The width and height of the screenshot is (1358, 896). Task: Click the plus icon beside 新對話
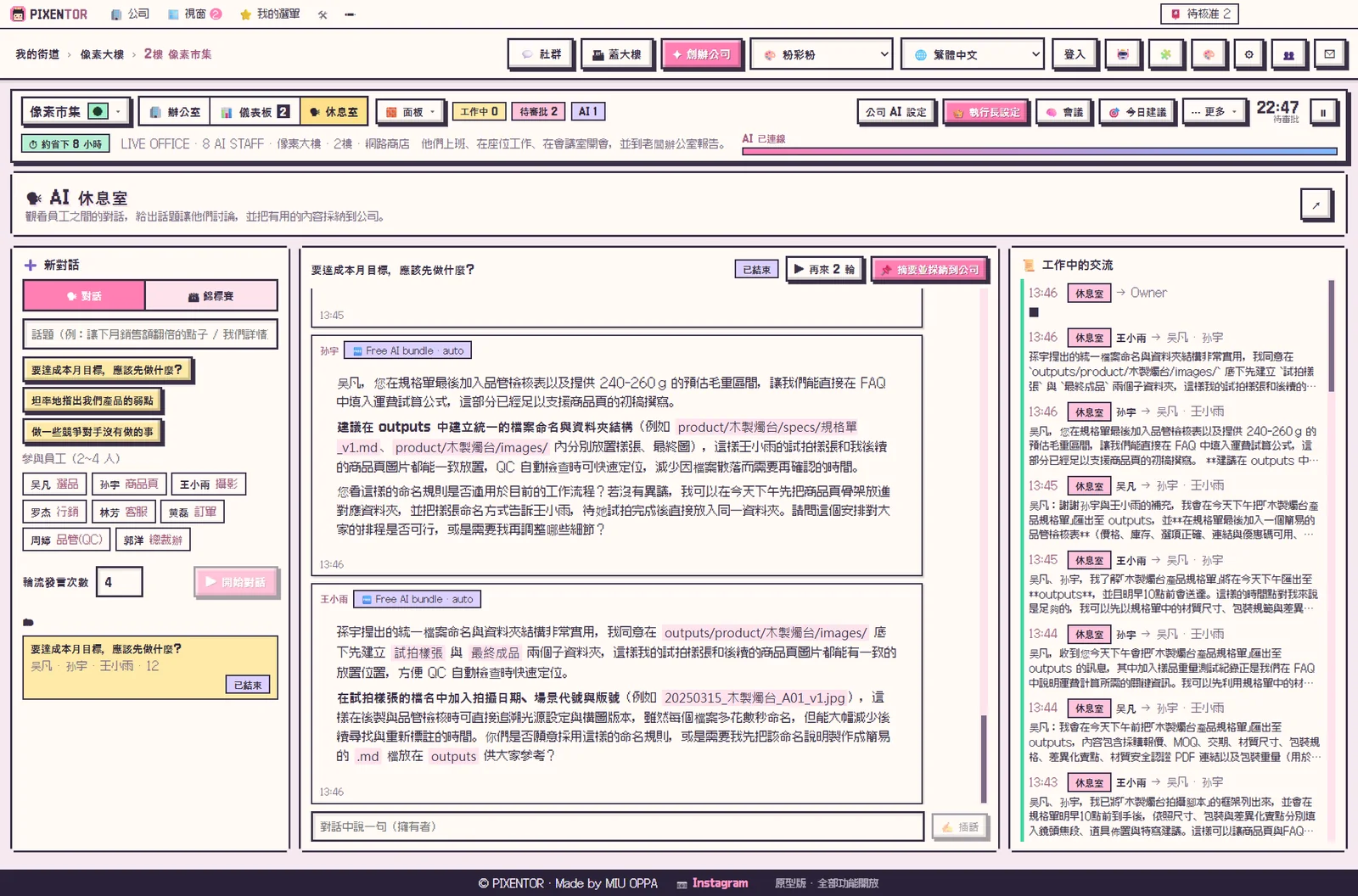tap(31, 265)
